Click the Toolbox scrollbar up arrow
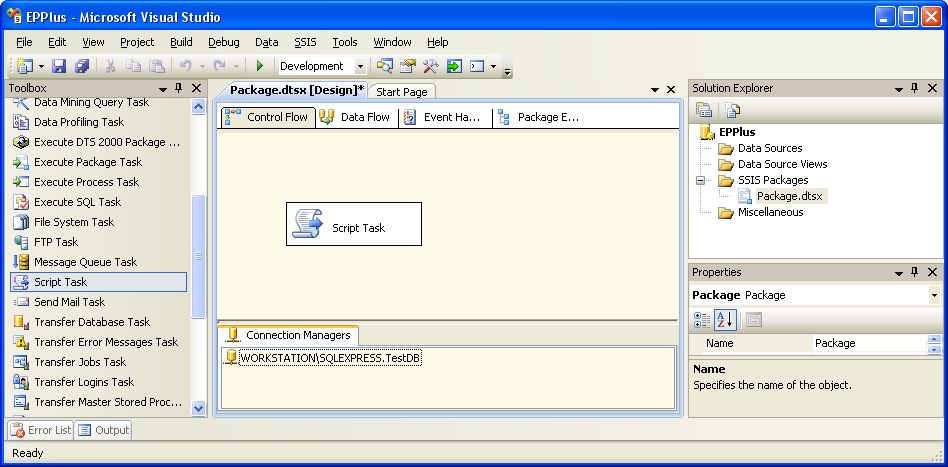Image resolution: width=948 pixels, height=467 pixels. click(x=198, y=106)
